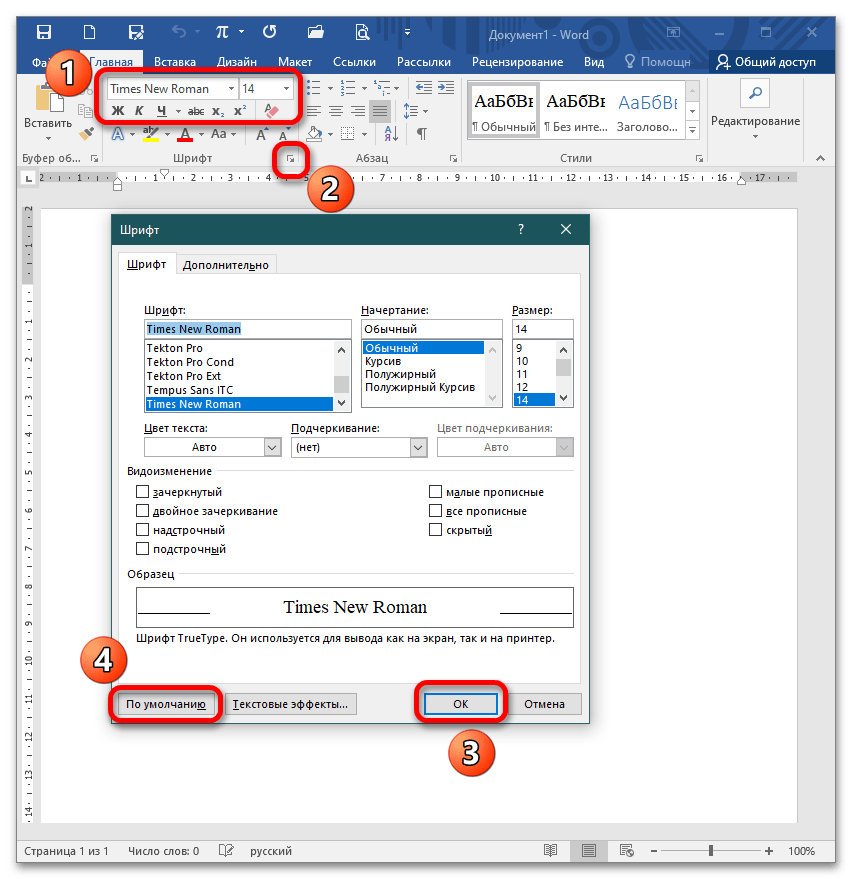Apply italic formatting from the ribbon

click(x=140, y=111)
